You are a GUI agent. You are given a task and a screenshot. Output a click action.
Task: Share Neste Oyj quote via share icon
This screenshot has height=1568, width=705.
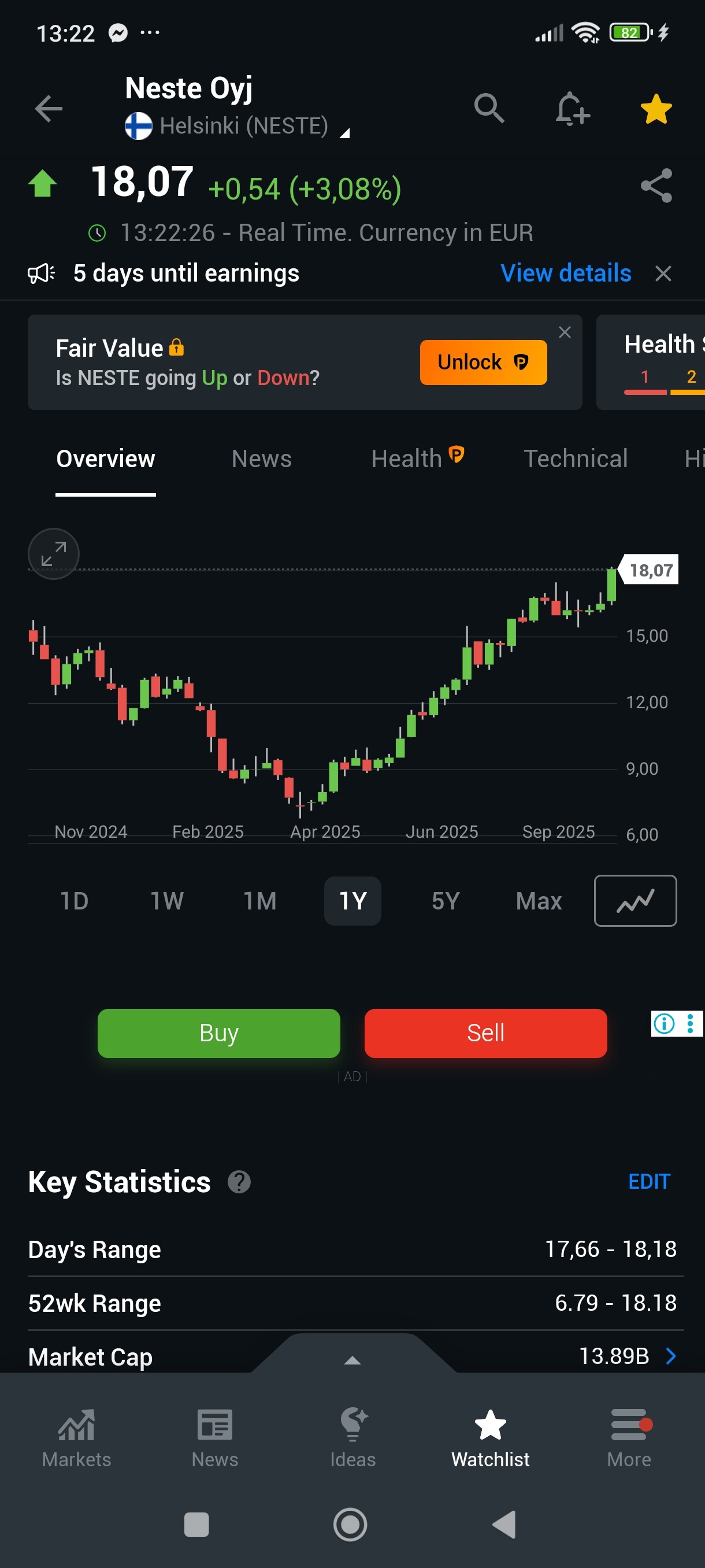pos(656,186)
